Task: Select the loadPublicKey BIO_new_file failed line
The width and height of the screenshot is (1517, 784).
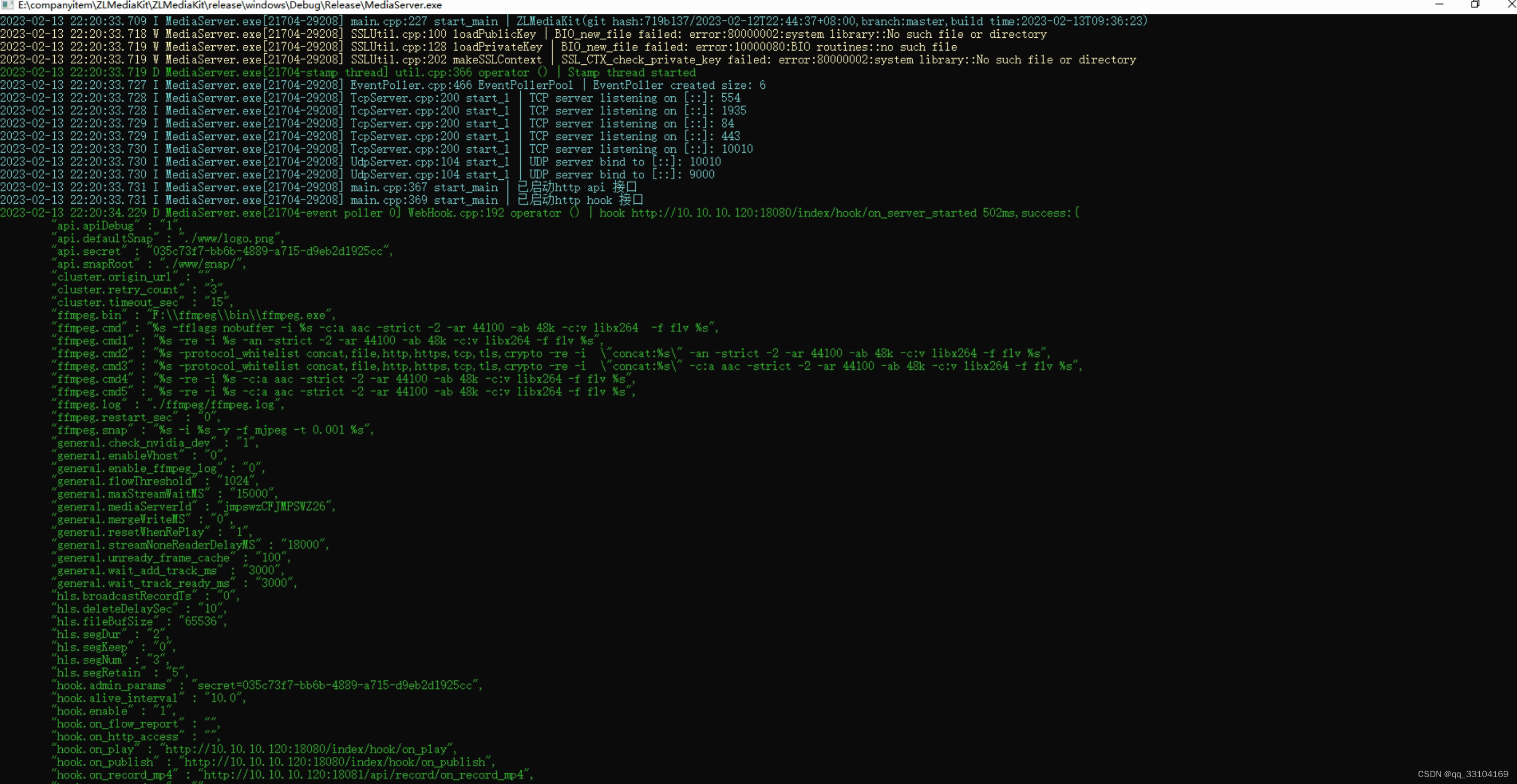Action: 523,34
